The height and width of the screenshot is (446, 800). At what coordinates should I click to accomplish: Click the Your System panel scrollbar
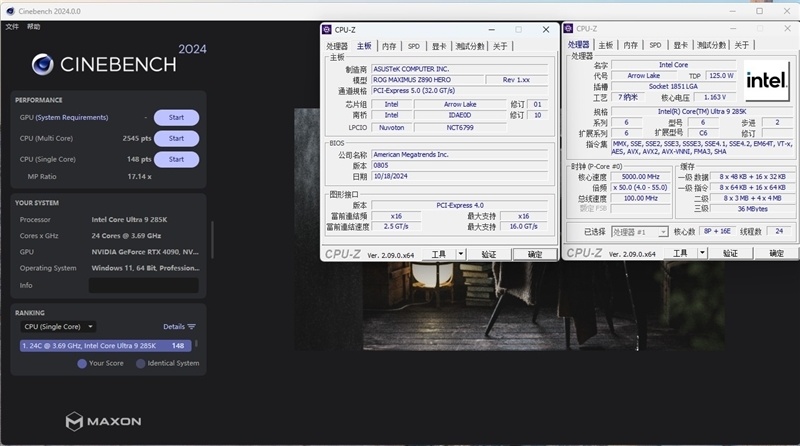tap(212, 239)
